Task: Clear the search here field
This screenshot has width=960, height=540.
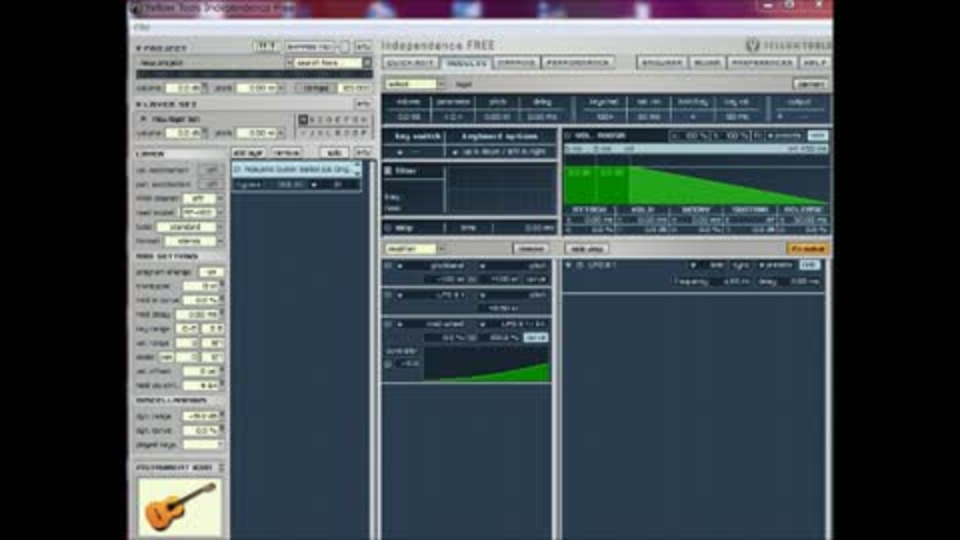Action: point(367,62)
